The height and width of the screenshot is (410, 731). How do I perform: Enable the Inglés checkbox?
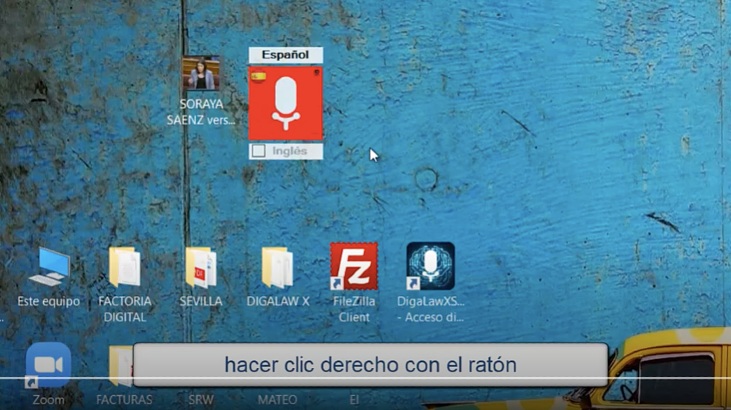point(259,151)
